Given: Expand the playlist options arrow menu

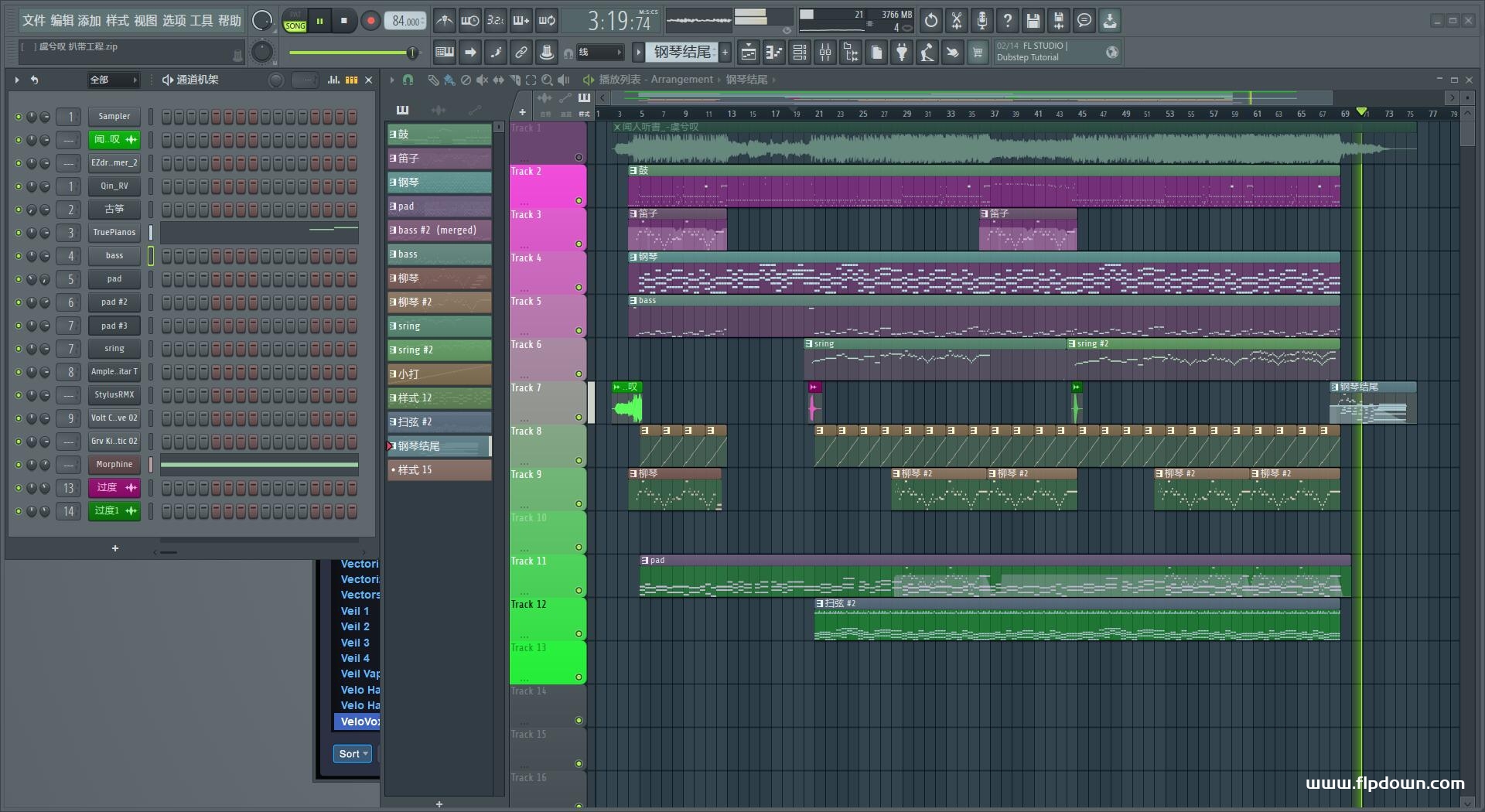Looking at the screenshot, I should tap(392, 80).
